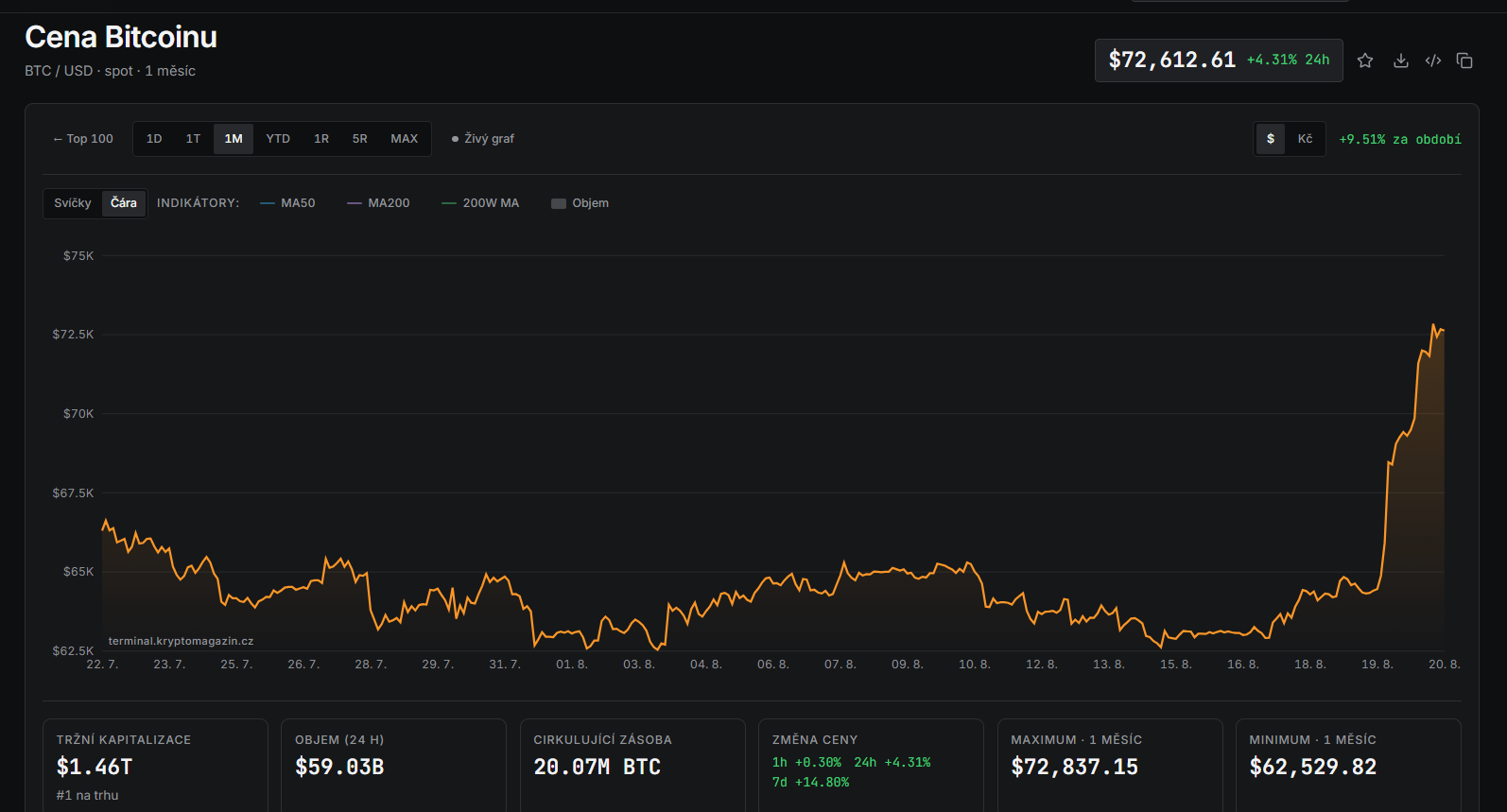Click the +9.51% za období text
Screen dimensions: 1507x812
click(1400, 140)
